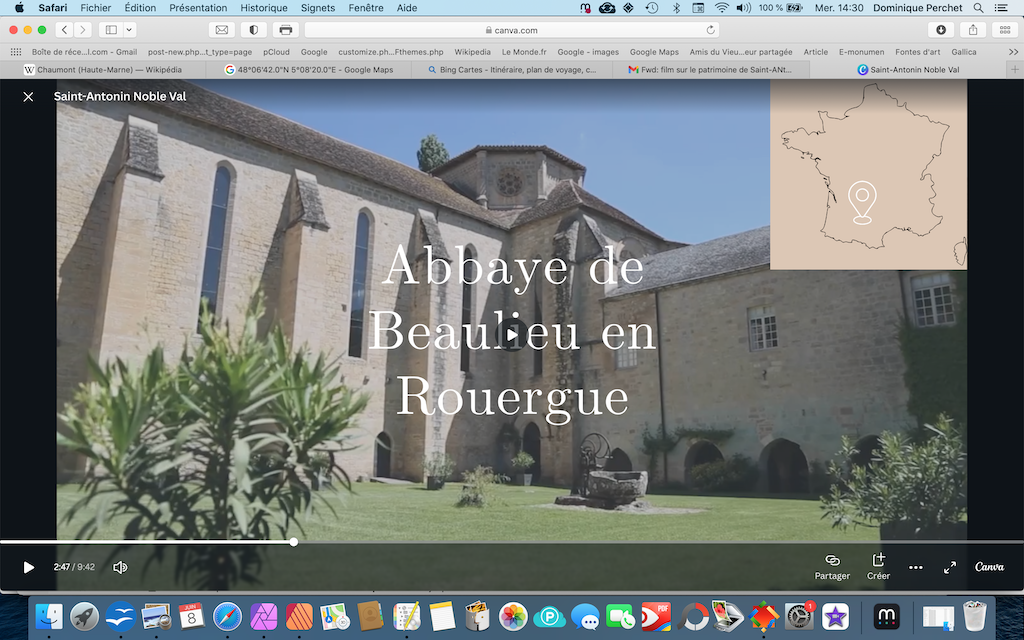
Task: Show Safari tab overview button
Action: pyautogui.click(x=1005, y=29)
